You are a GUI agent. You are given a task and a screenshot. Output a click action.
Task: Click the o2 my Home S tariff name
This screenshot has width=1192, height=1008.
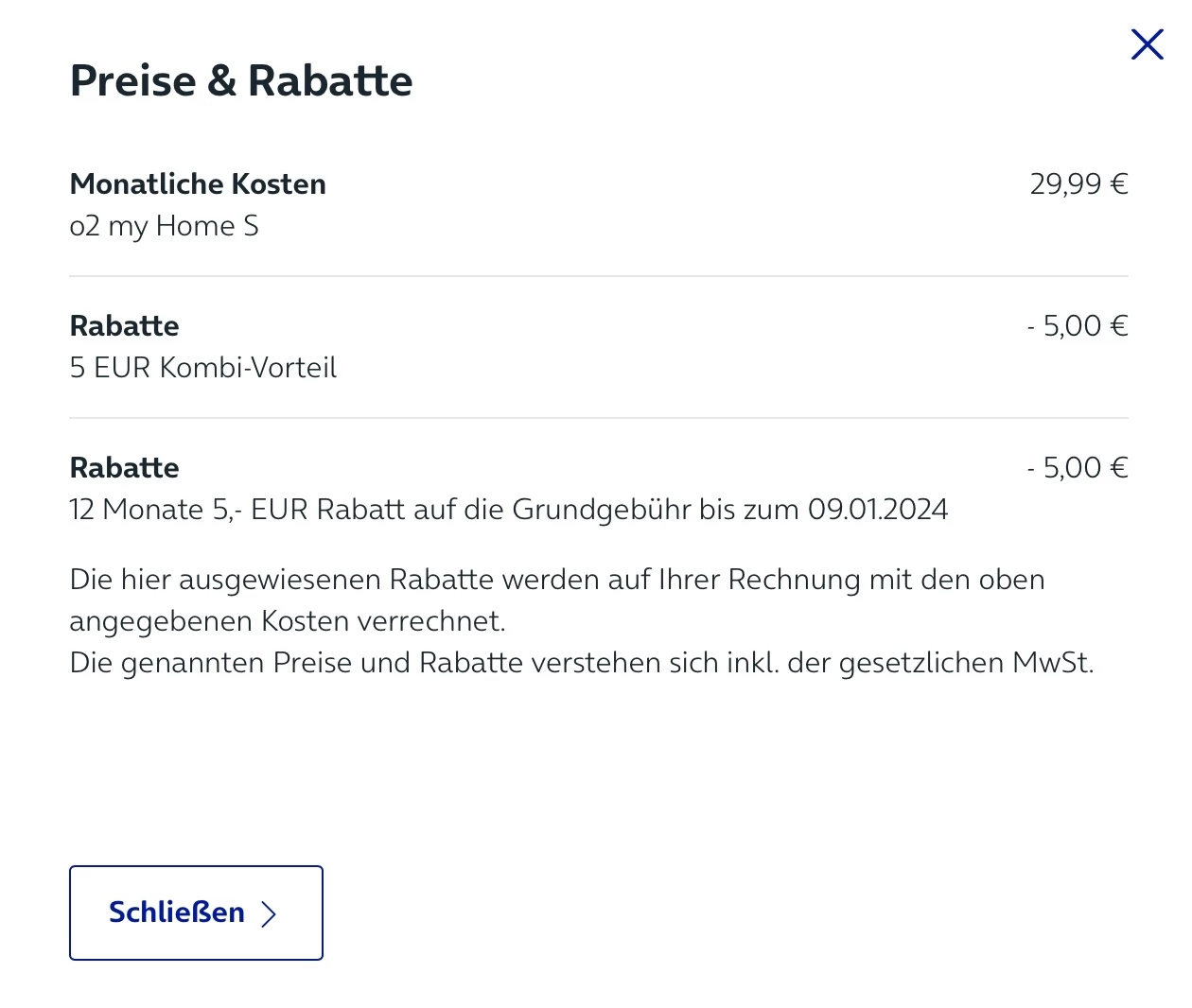pyautogui.click(x=164, y=226)
